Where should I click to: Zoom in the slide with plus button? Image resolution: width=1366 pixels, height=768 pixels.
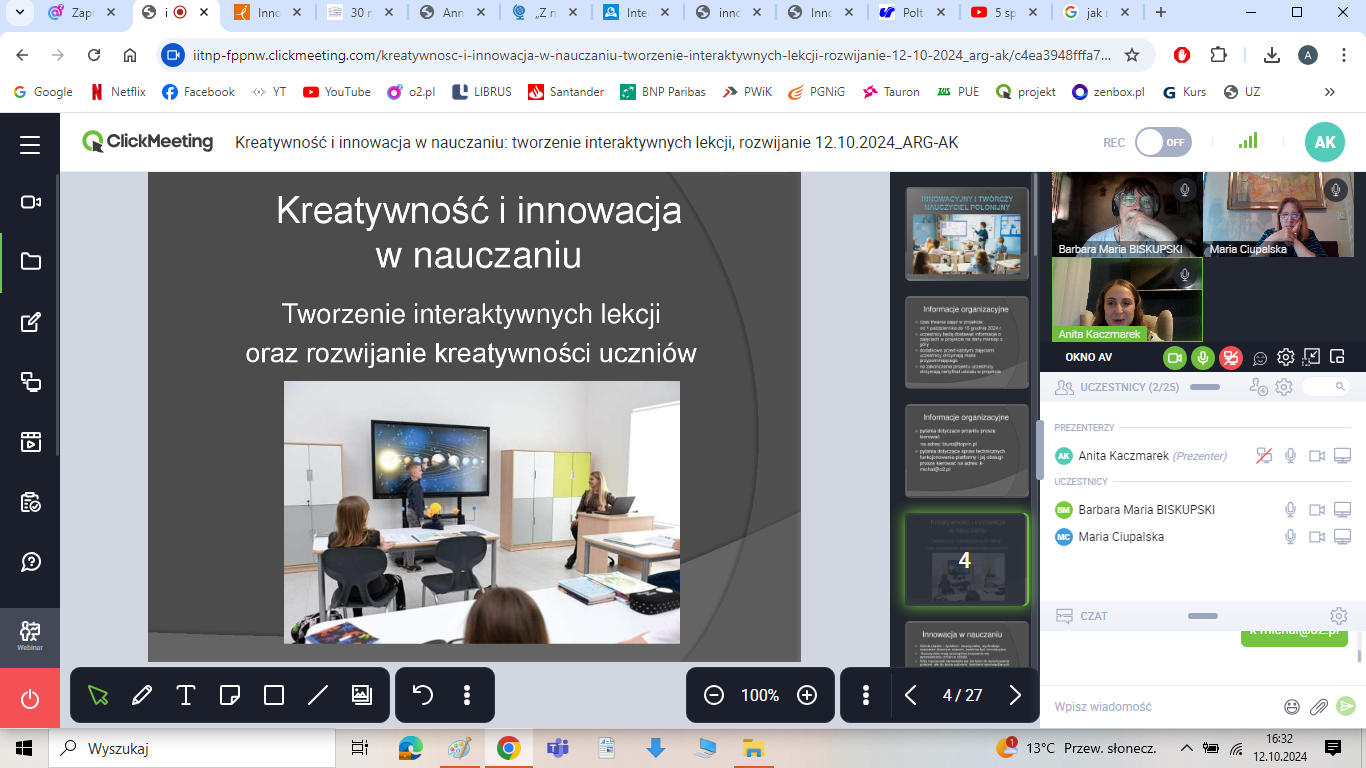click(807, 695)
